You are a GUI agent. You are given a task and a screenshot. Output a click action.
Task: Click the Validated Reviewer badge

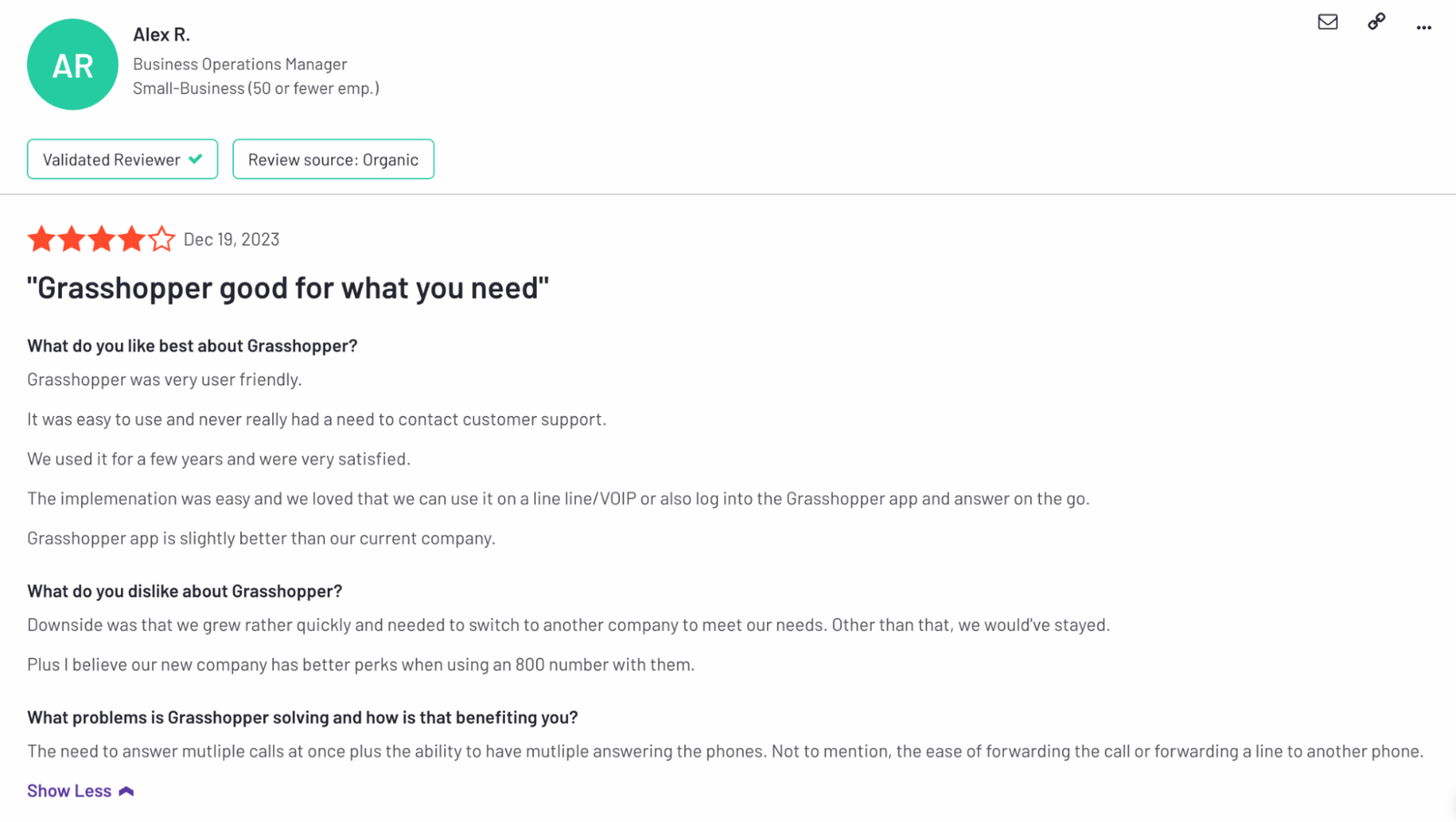coord(123,159)
